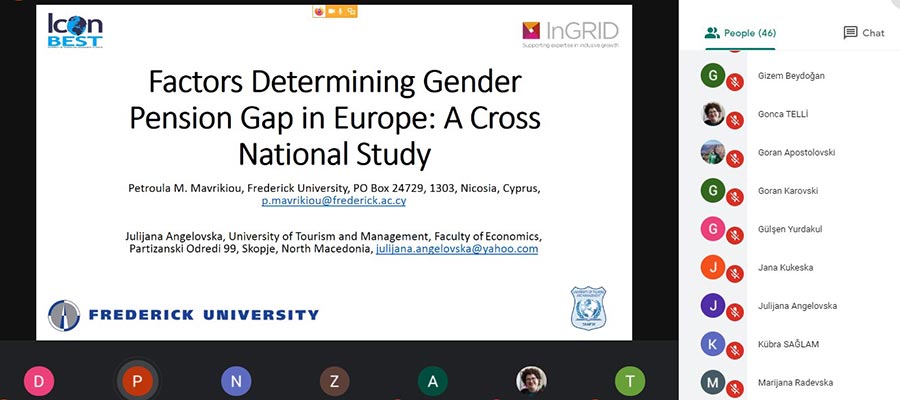The height and width of the screenshot is (400, 900).
Task: Click the participant tile with photo avatar
Action: pos(531,380)
